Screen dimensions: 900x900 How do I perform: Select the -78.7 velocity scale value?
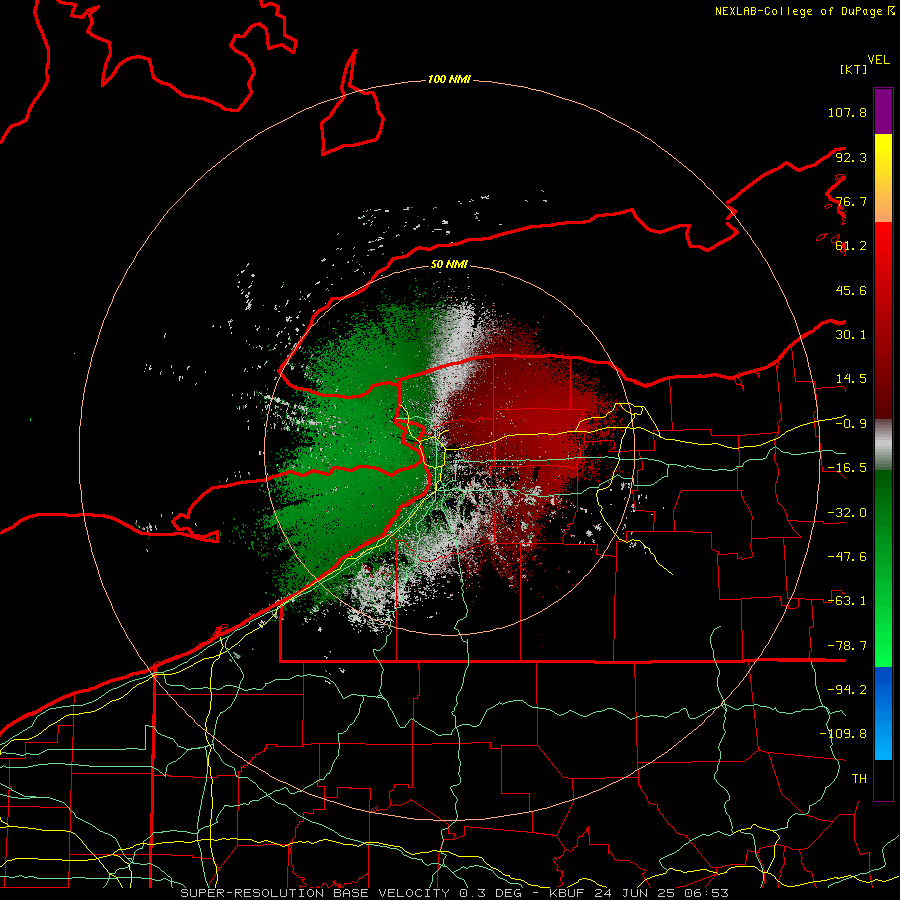pyautogui.click(x=847, y=646)
